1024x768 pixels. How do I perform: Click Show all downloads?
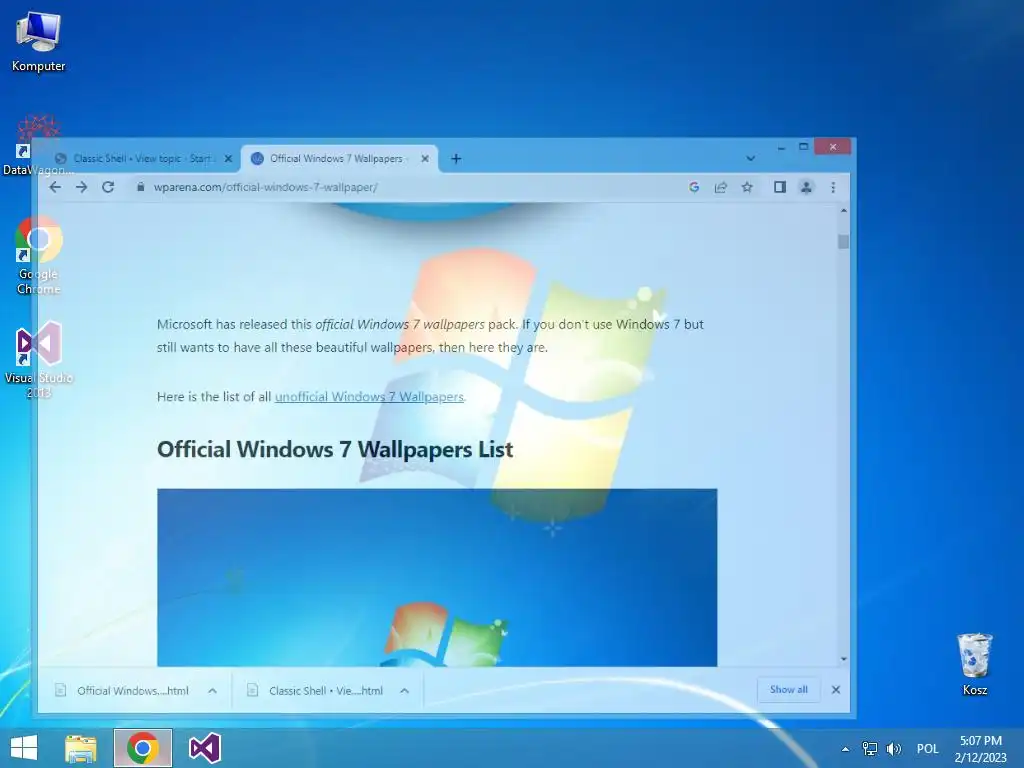(788, 690)
